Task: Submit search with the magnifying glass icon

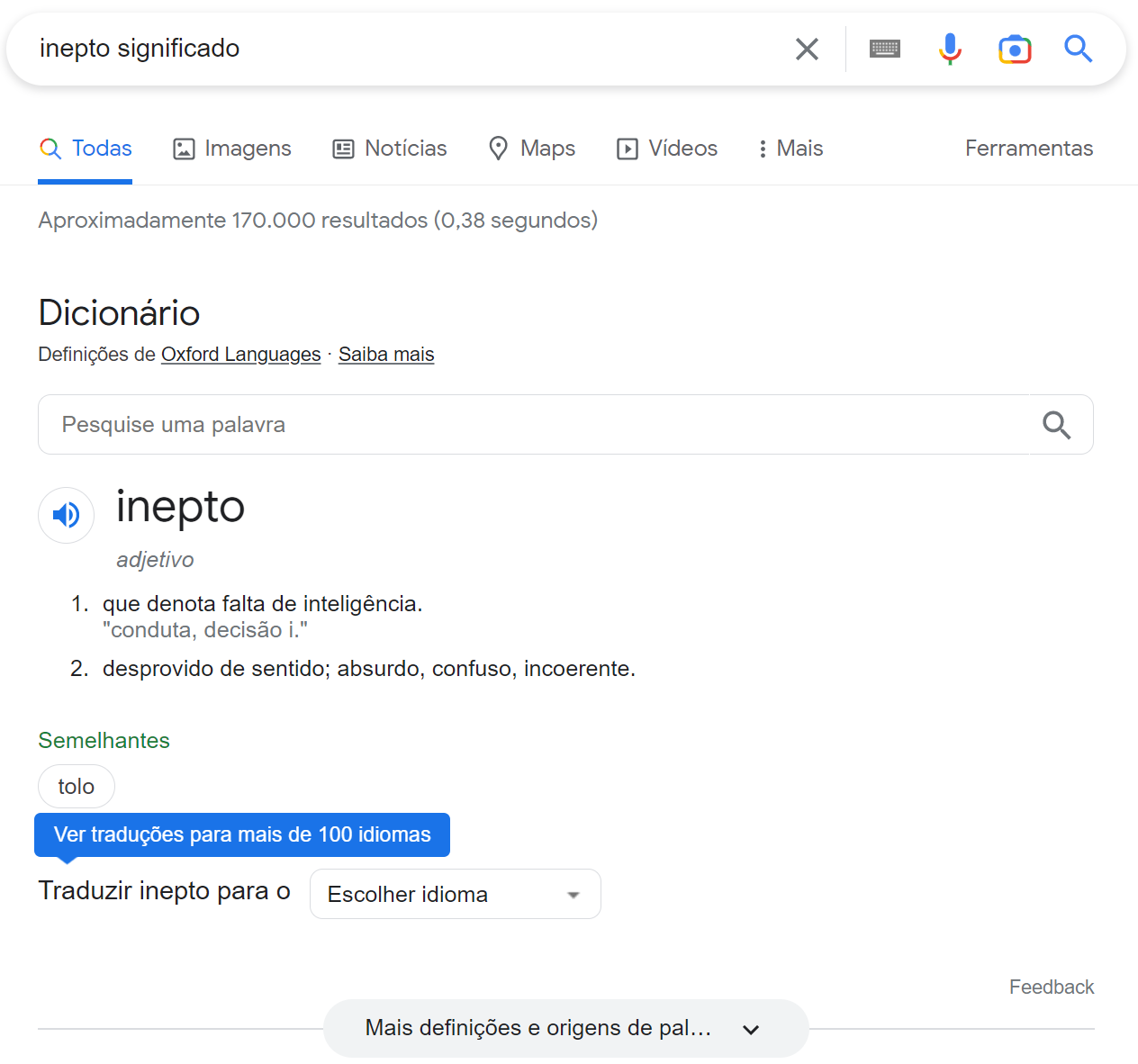Action: [1078, 49]
